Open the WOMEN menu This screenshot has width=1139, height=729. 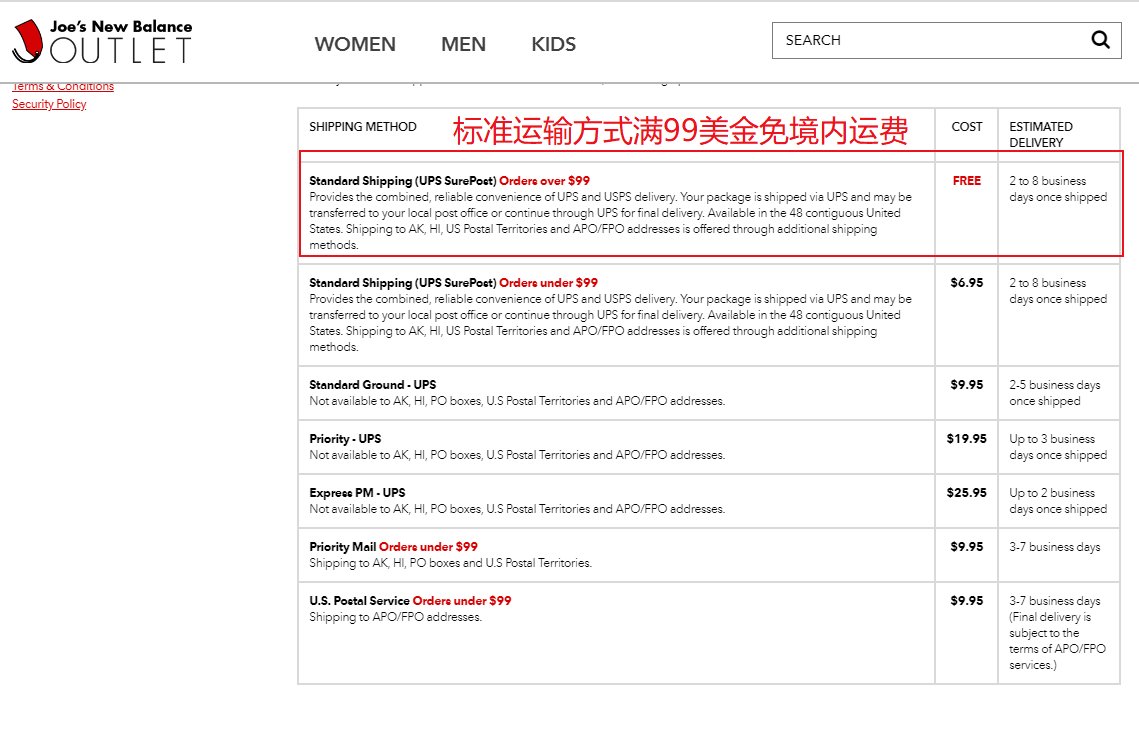(355, 44)
